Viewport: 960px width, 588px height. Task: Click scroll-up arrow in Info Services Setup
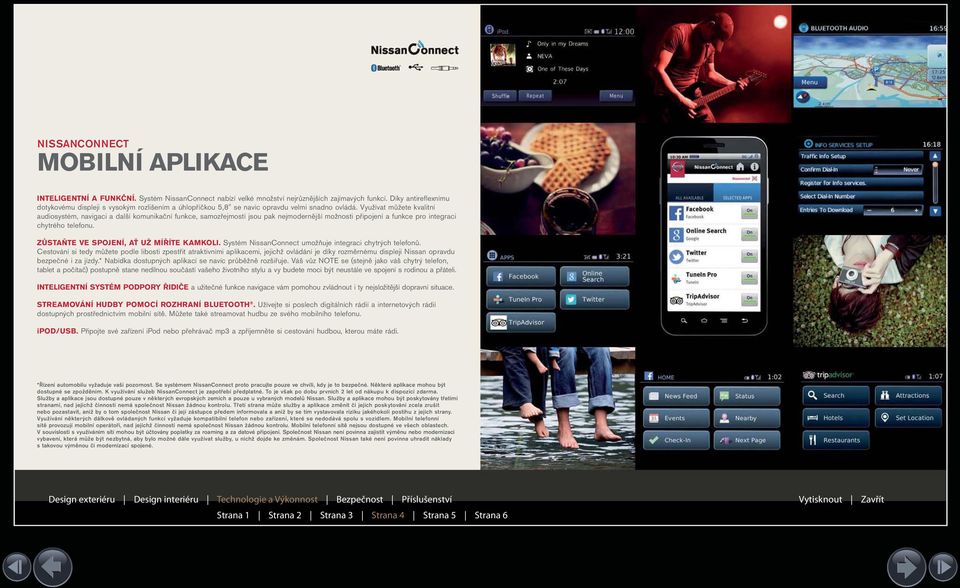(935, 157)
